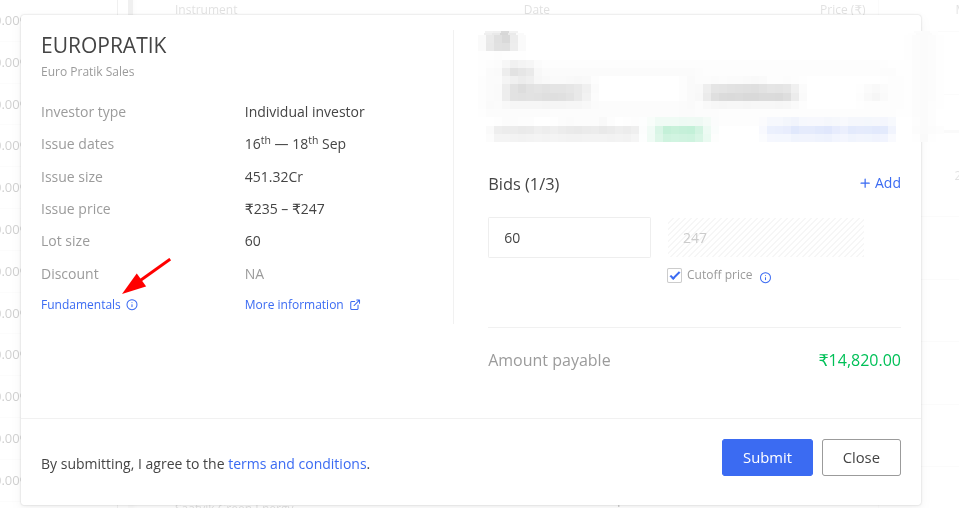Submit the IPO application
Screen dimensions: 959x508
pos(767,457)
